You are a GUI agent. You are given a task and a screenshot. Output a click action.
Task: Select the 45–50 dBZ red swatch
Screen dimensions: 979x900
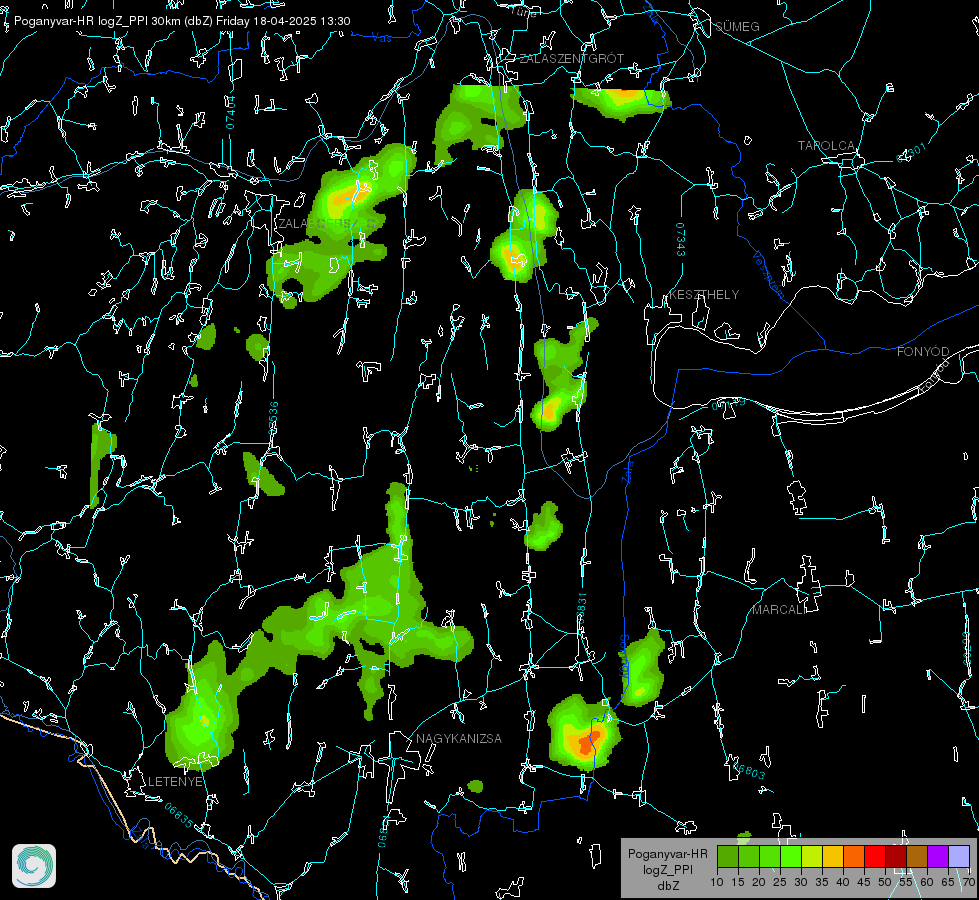point(875,856)
